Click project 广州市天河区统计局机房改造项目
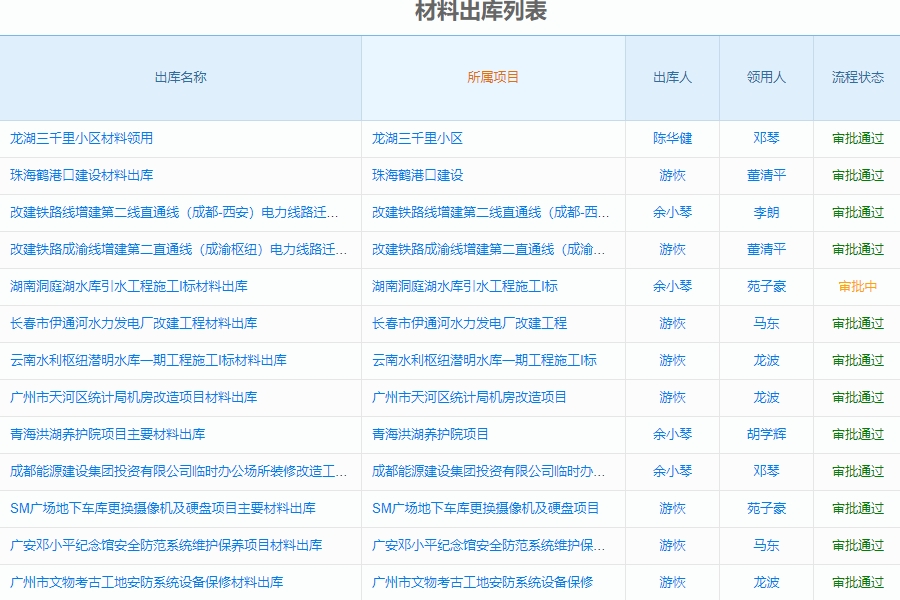The width and height of the screenshot is (900, 600). [470, 397]
